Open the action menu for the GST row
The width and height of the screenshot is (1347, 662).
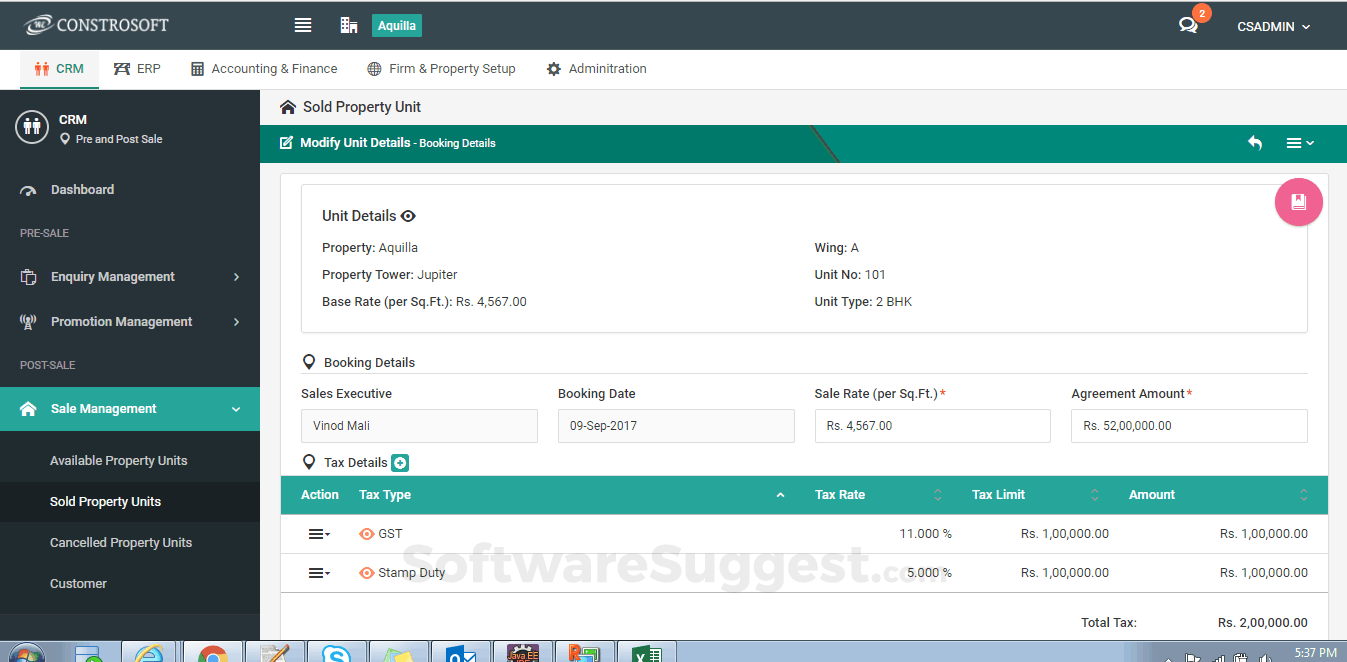316,533
